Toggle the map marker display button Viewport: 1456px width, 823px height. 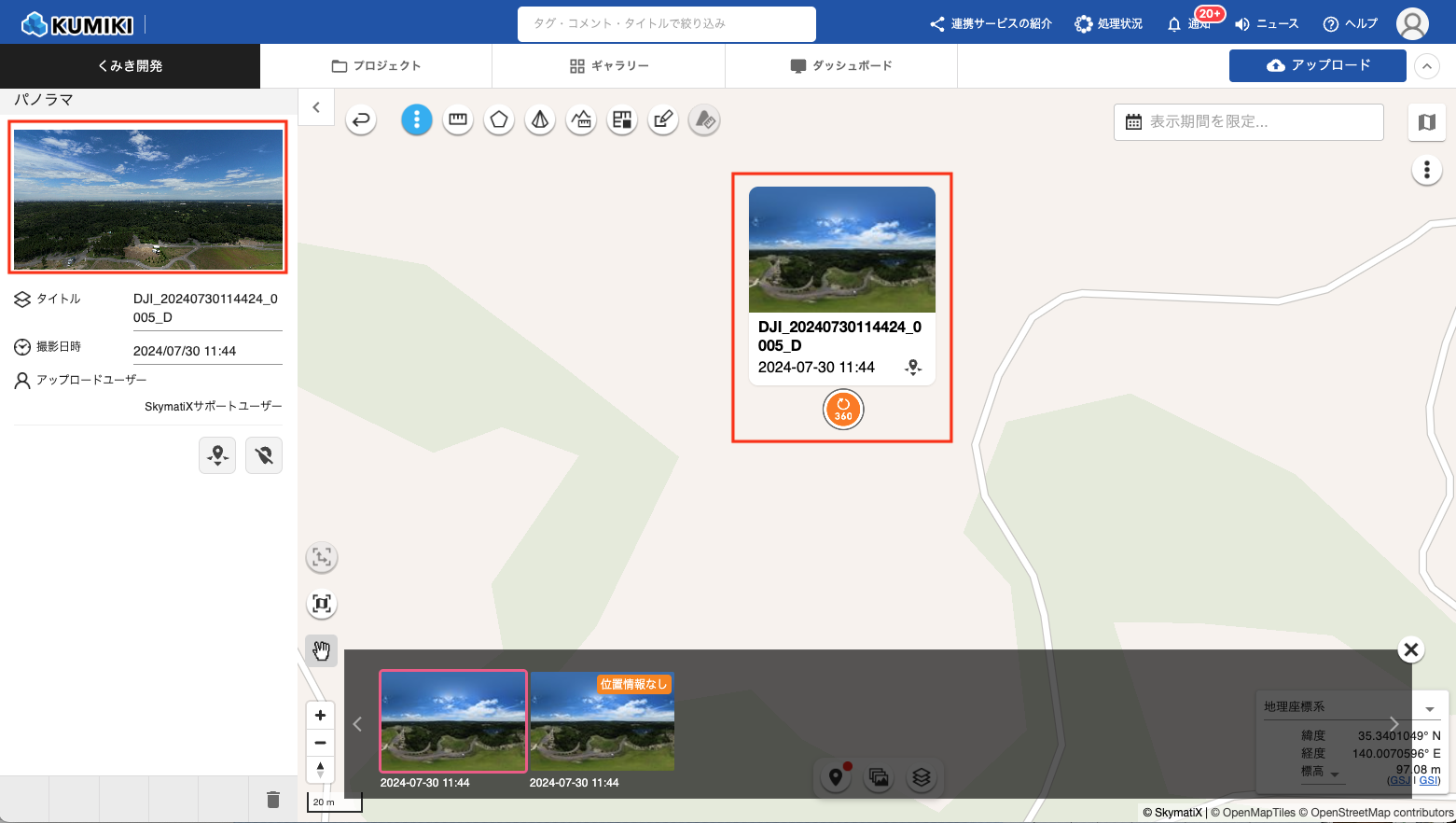[836, 777]
